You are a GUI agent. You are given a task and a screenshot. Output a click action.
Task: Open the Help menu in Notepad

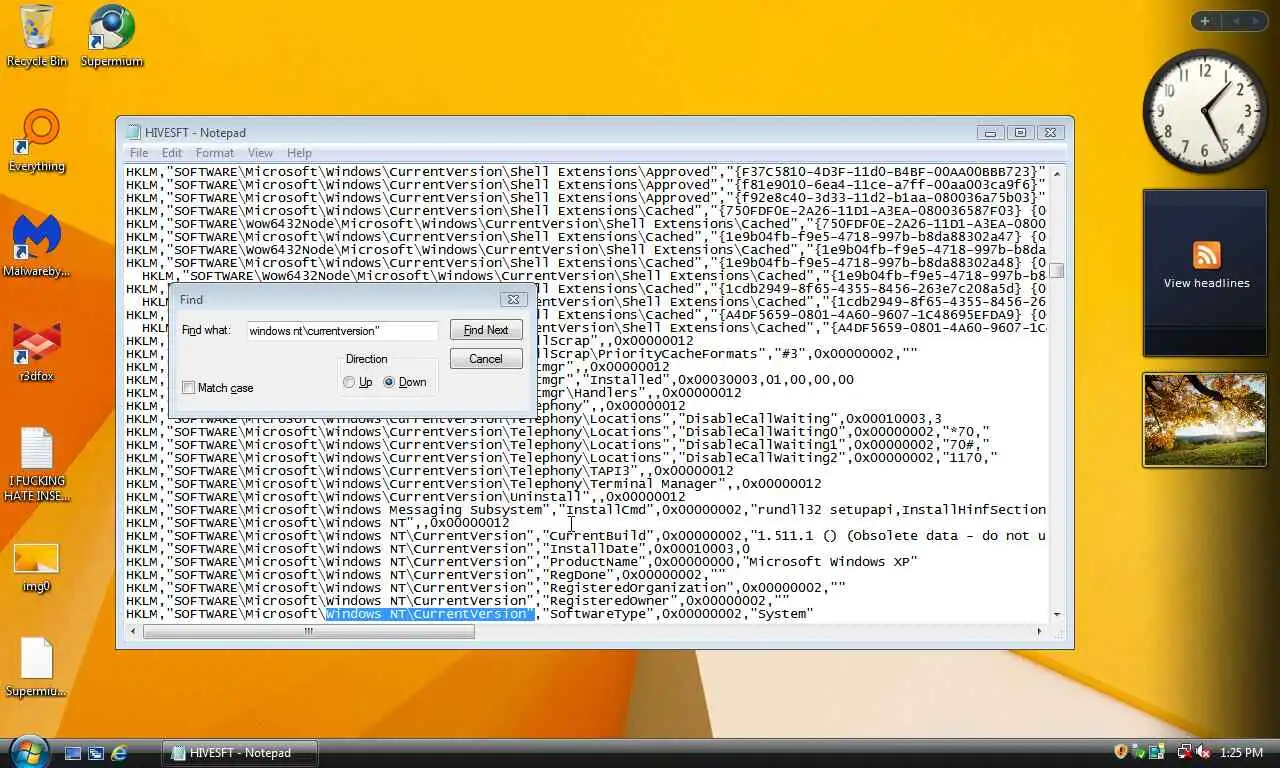point(299,153)
